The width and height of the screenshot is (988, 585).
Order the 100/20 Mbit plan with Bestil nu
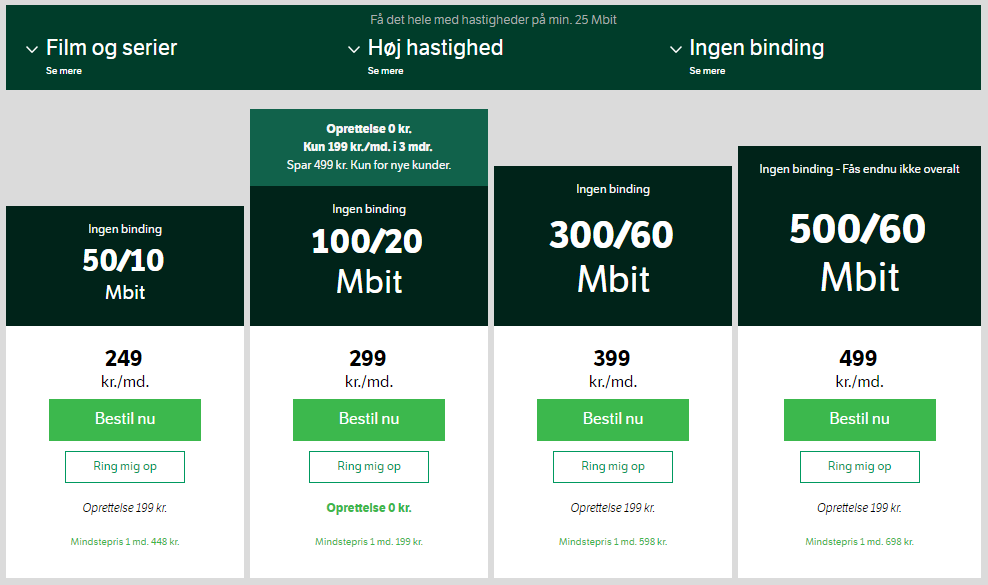[x=369, y=419]
